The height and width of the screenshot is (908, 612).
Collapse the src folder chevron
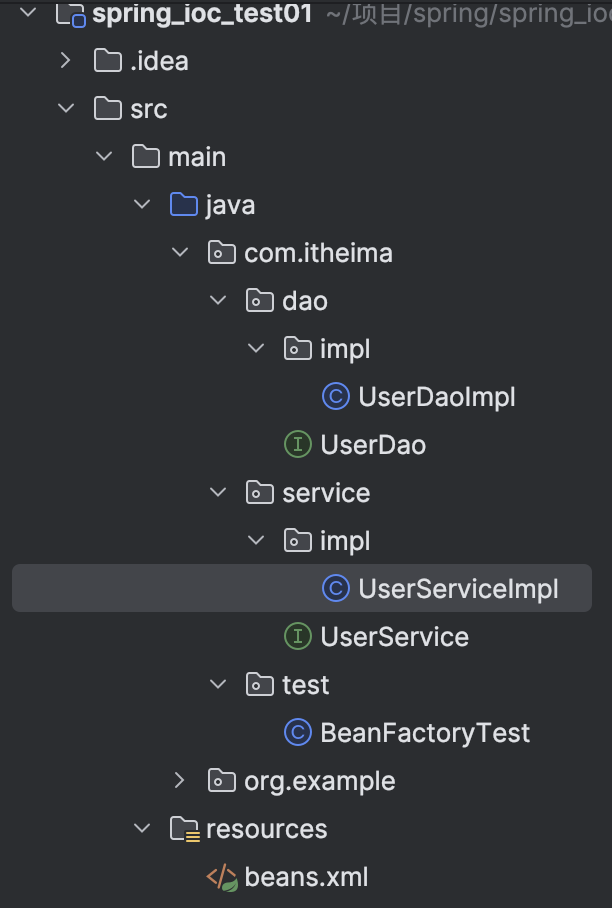[x=66, y=108]
